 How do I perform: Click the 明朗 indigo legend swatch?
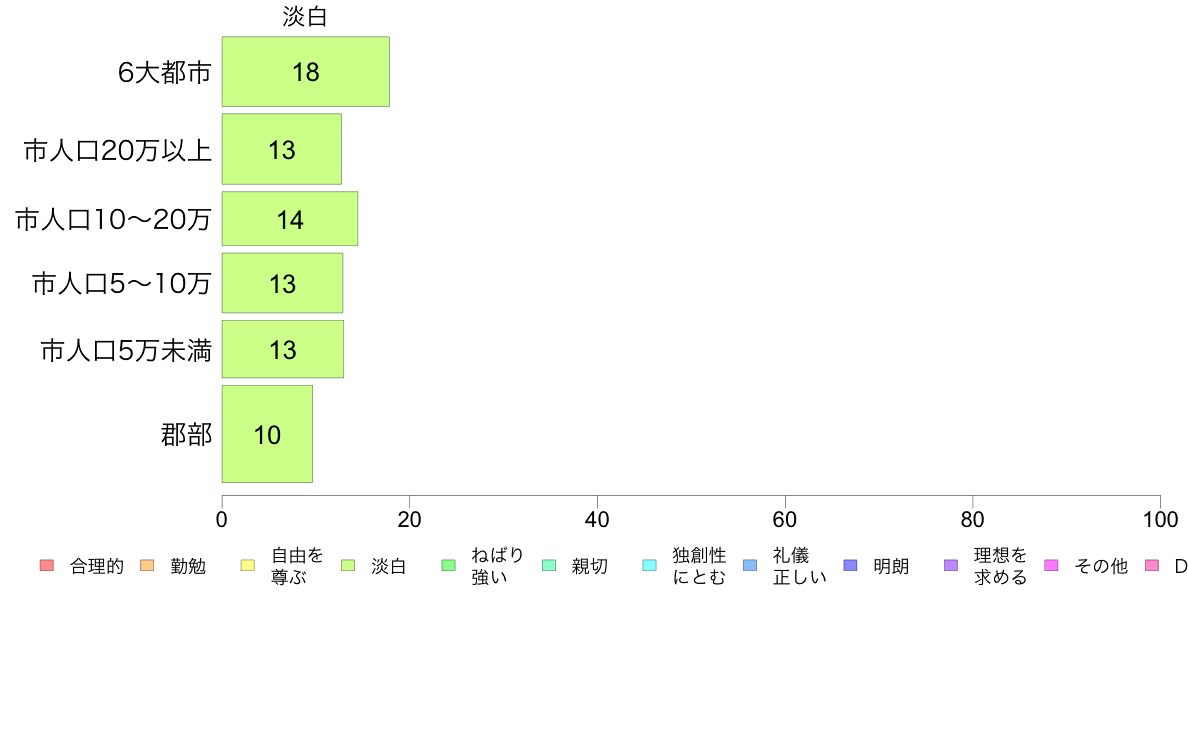pos(850,565)
